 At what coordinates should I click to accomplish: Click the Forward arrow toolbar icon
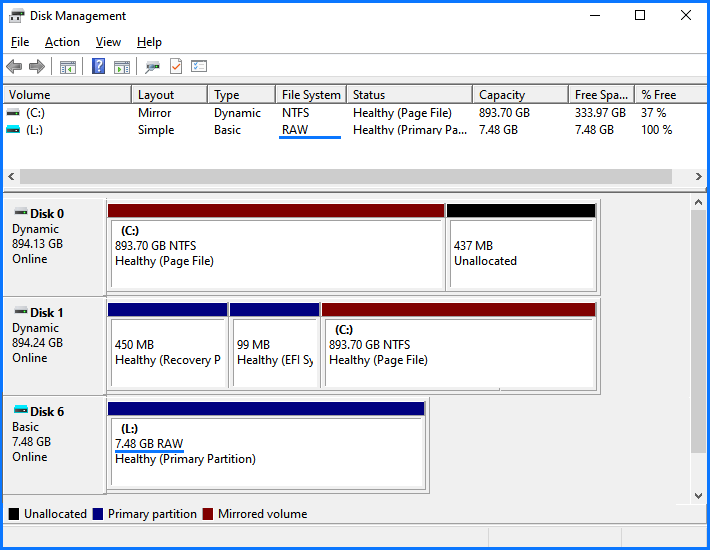[x=37, y=67]
